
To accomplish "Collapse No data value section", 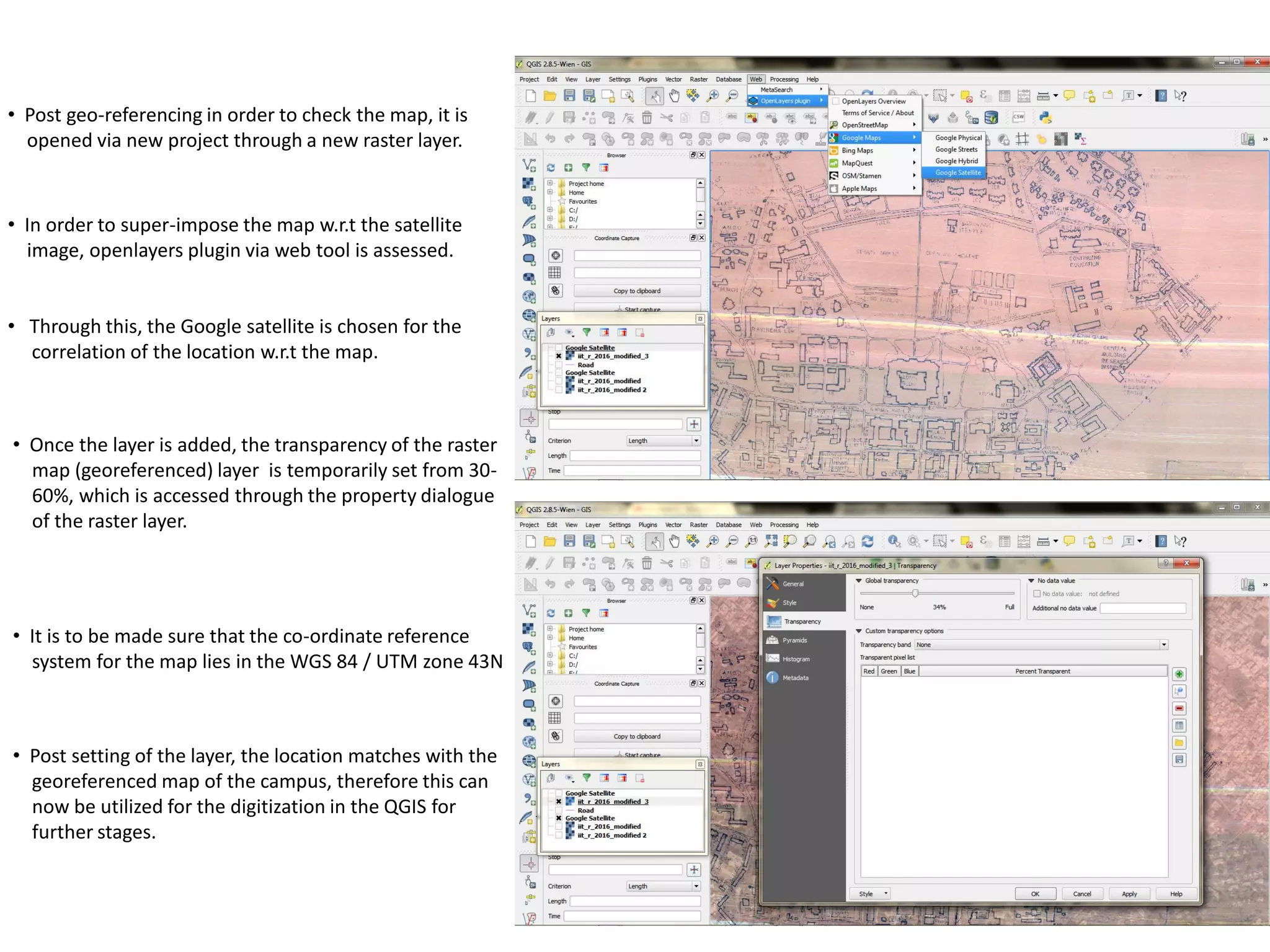I will (x=1031, y=581).
